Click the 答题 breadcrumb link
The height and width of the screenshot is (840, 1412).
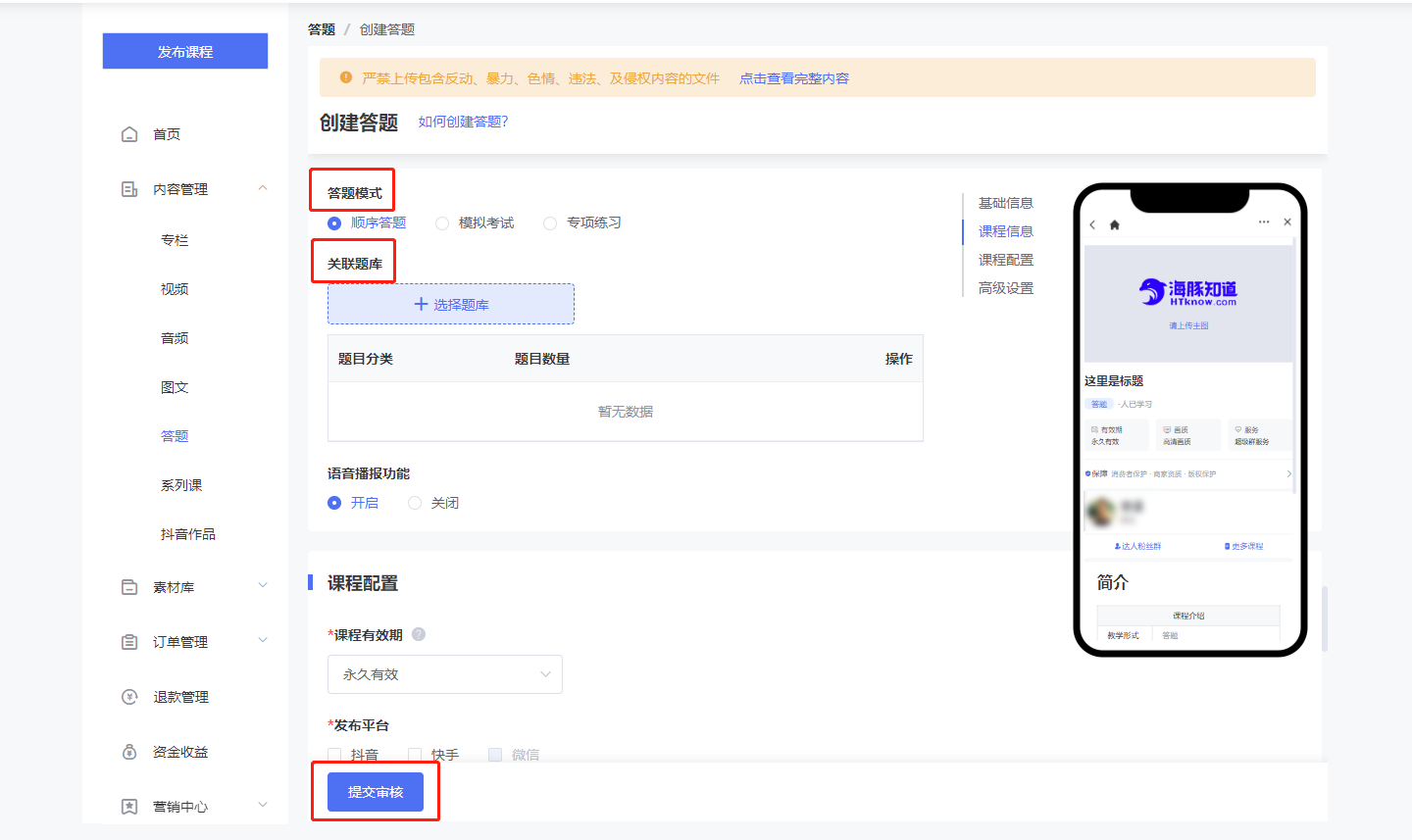(x=322, y=29)
